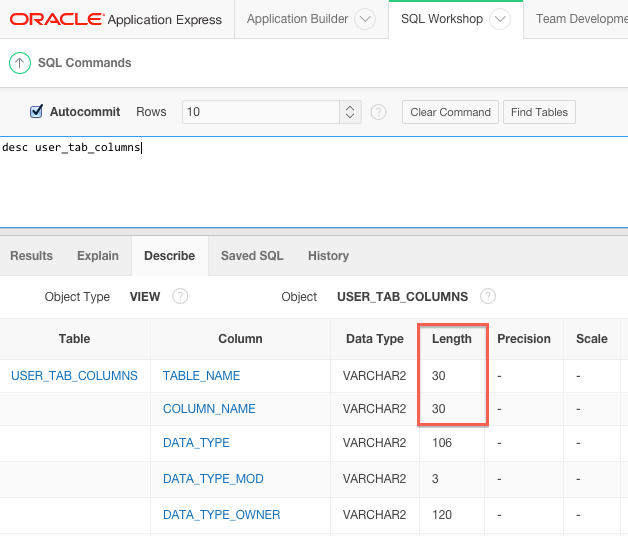This screenshot has height=536, width=628.
Task: Click the Precision column header
Action: pyautogui.click(x=524, y=339)
